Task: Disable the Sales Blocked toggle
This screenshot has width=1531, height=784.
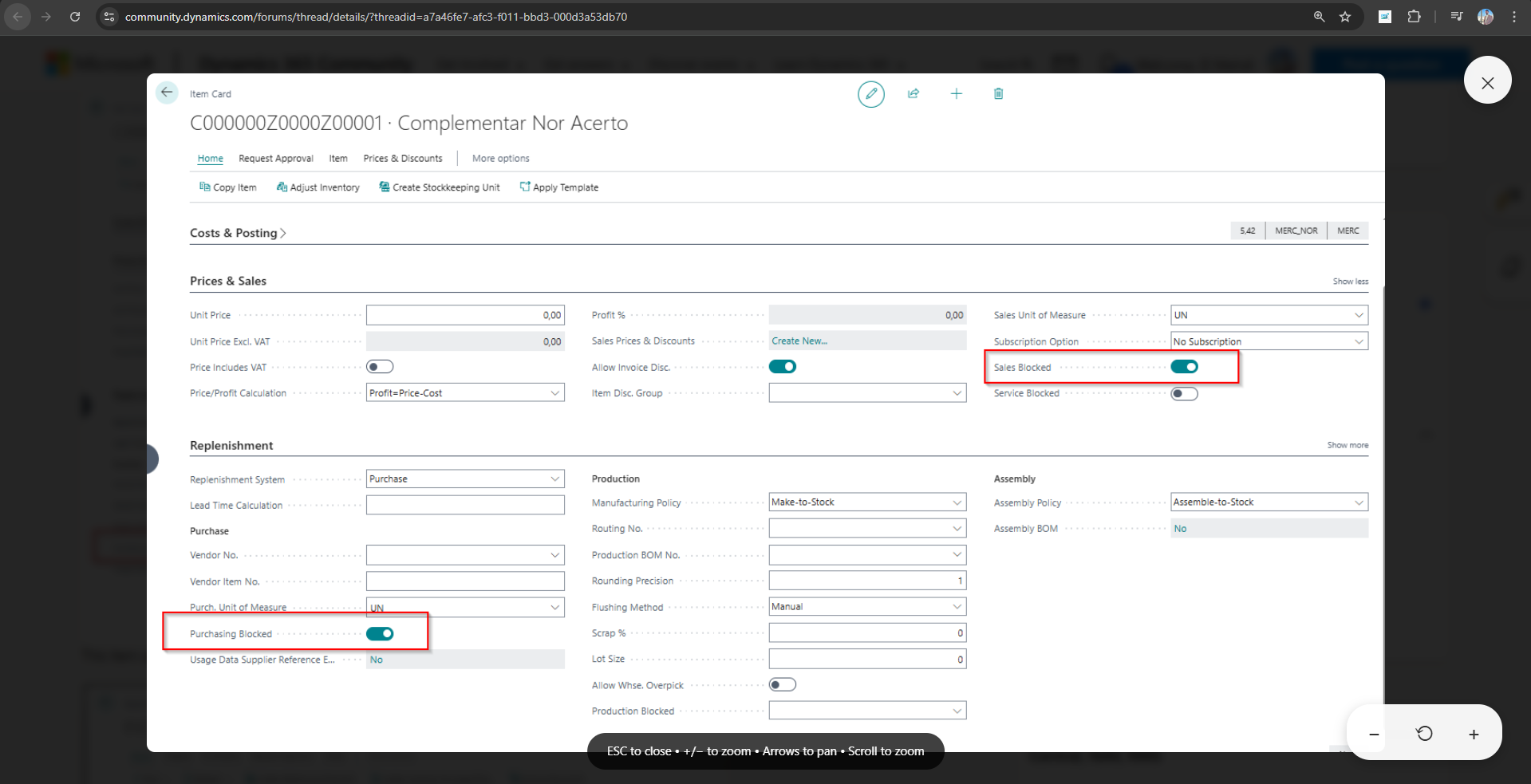Action: pyautogui.click(x=1184, y=366)
